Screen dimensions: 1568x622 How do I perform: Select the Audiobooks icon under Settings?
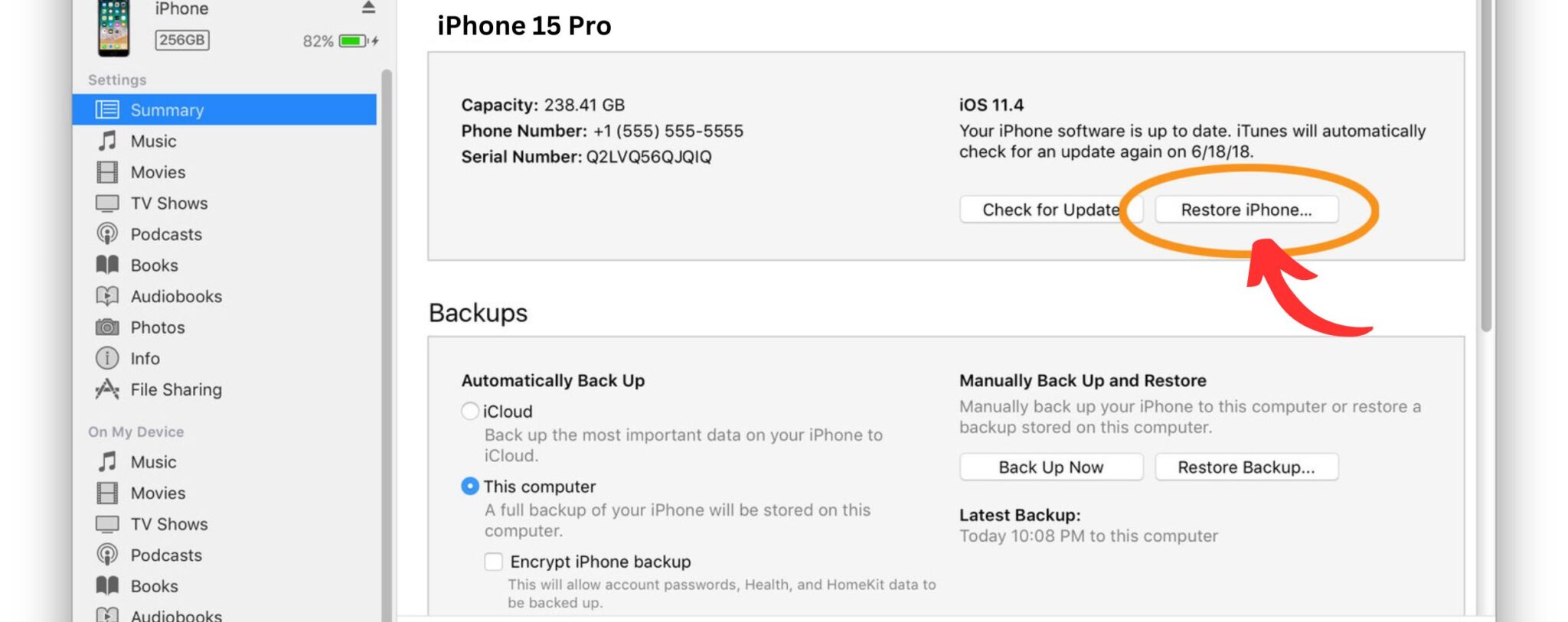tap(107, 296)
